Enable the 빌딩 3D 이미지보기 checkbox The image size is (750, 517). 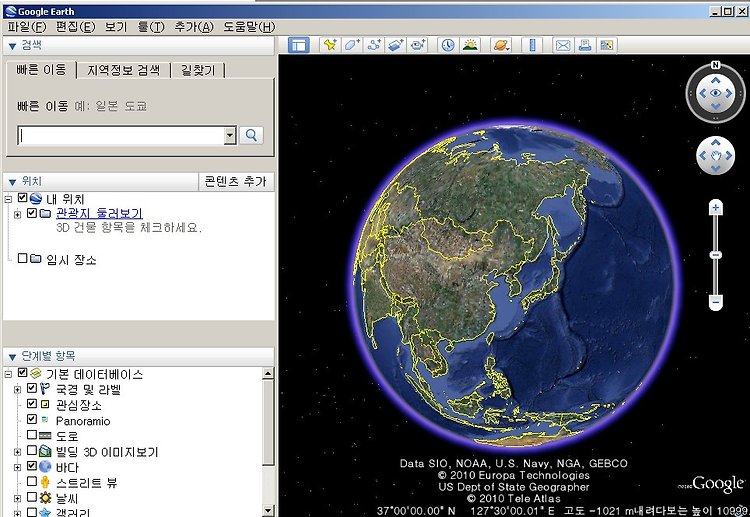32,450
